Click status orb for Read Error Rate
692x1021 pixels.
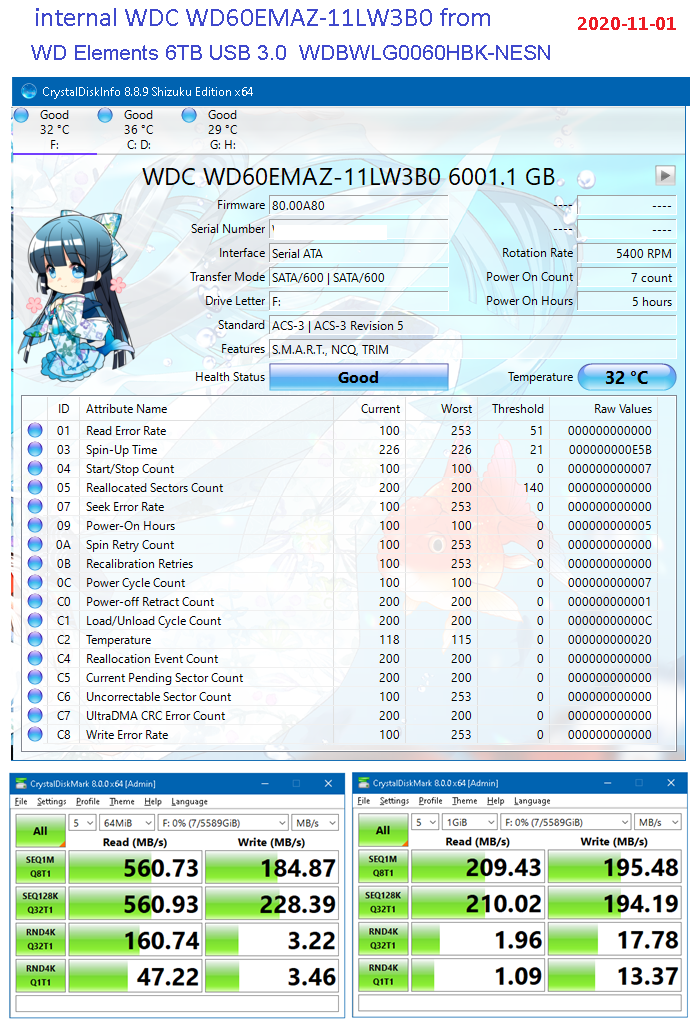[35, 430]
